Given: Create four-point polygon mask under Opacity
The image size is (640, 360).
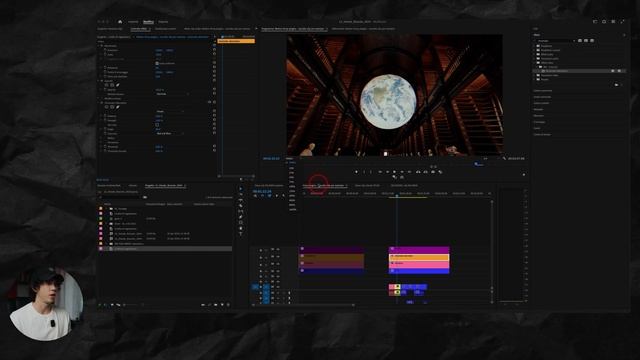Looking at the screenshot, I should [112, 85].
